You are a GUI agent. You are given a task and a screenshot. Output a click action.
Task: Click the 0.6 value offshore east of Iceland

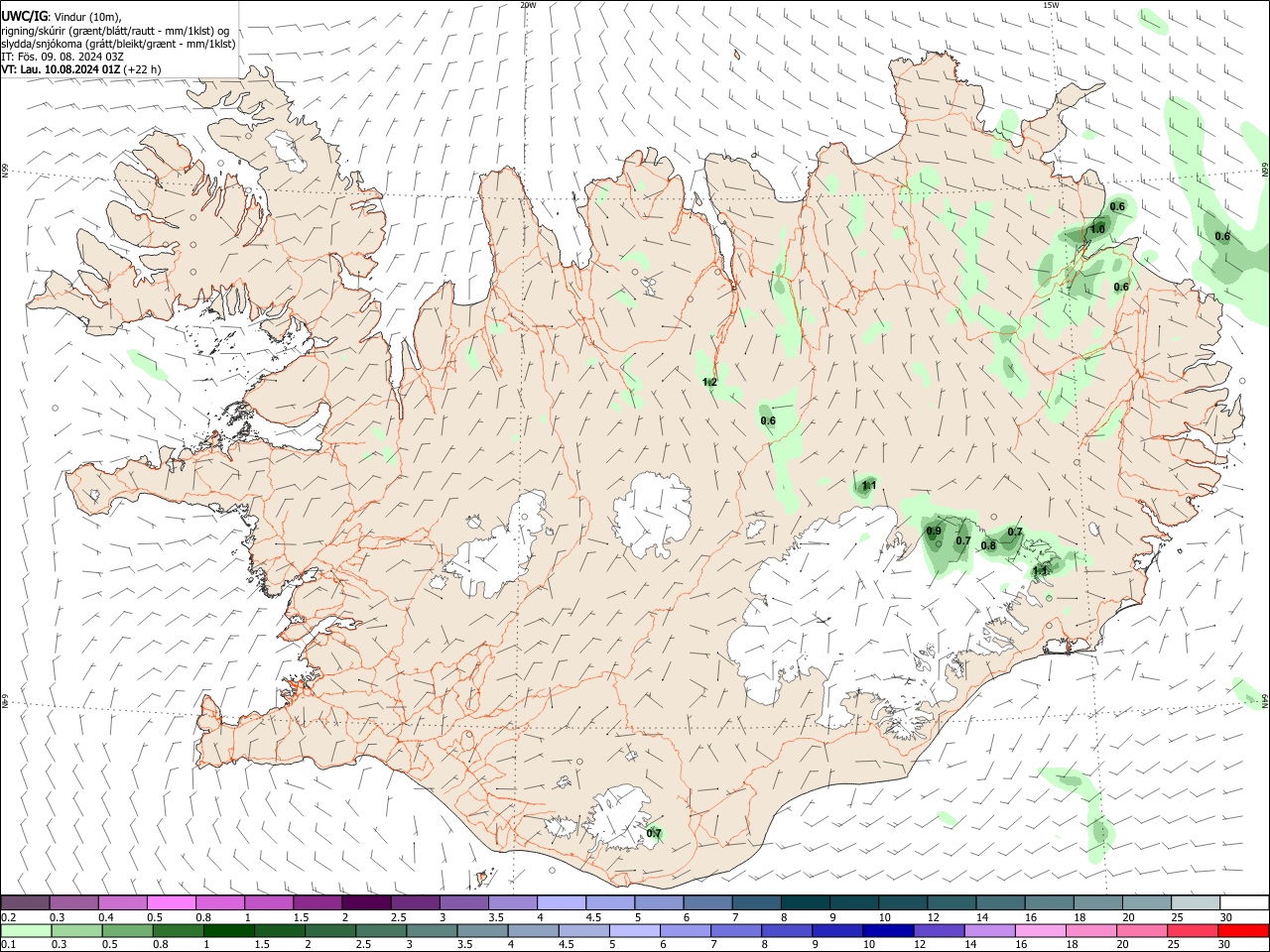point(1222,236)
